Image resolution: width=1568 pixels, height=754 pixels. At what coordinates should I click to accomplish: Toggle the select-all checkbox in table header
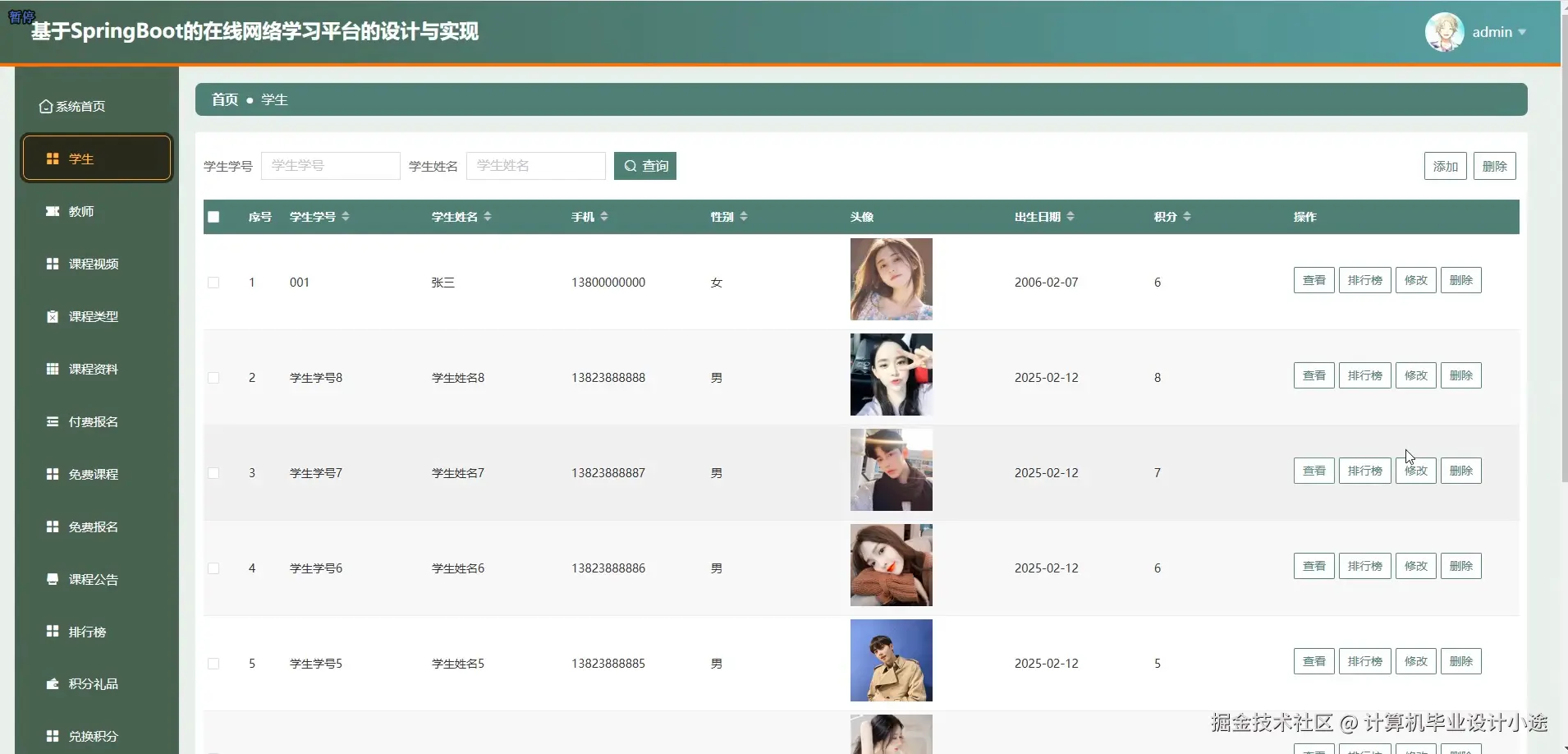coord(213,217)
